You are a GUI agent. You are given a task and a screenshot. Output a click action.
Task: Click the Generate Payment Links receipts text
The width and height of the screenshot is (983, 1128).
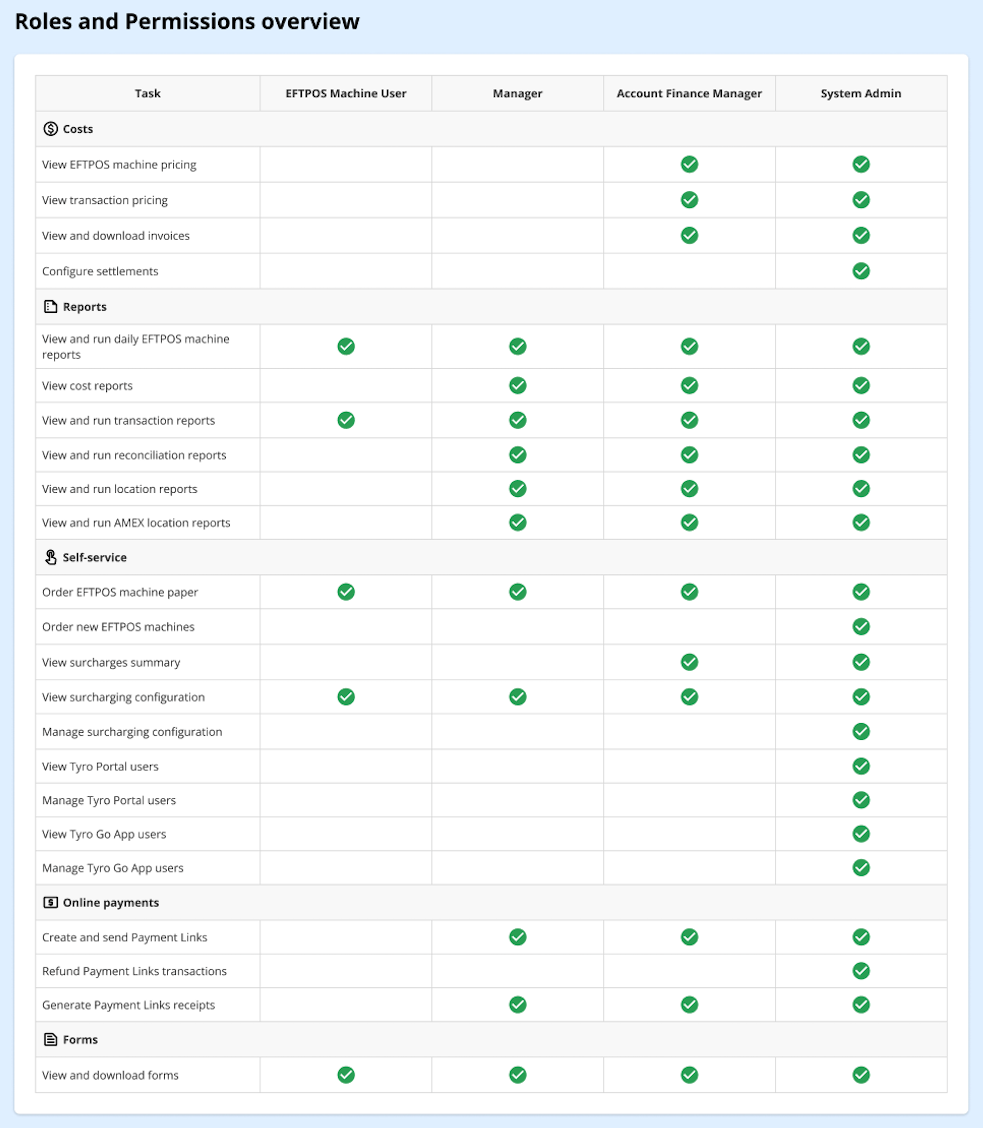click(128, 1005)
